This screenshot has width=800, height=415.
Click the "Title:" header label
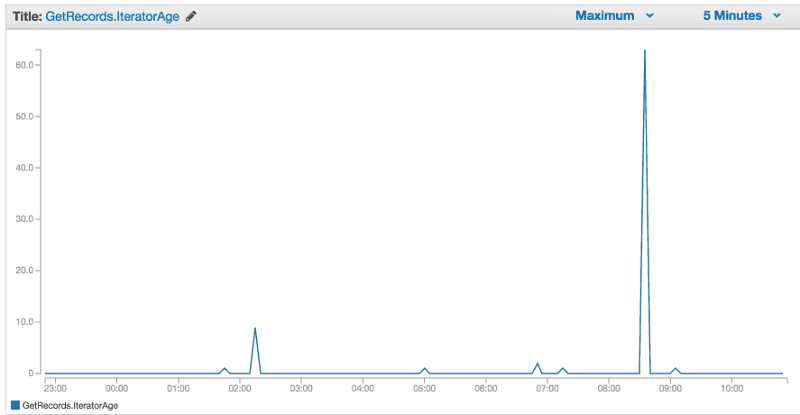pos(27,16)
